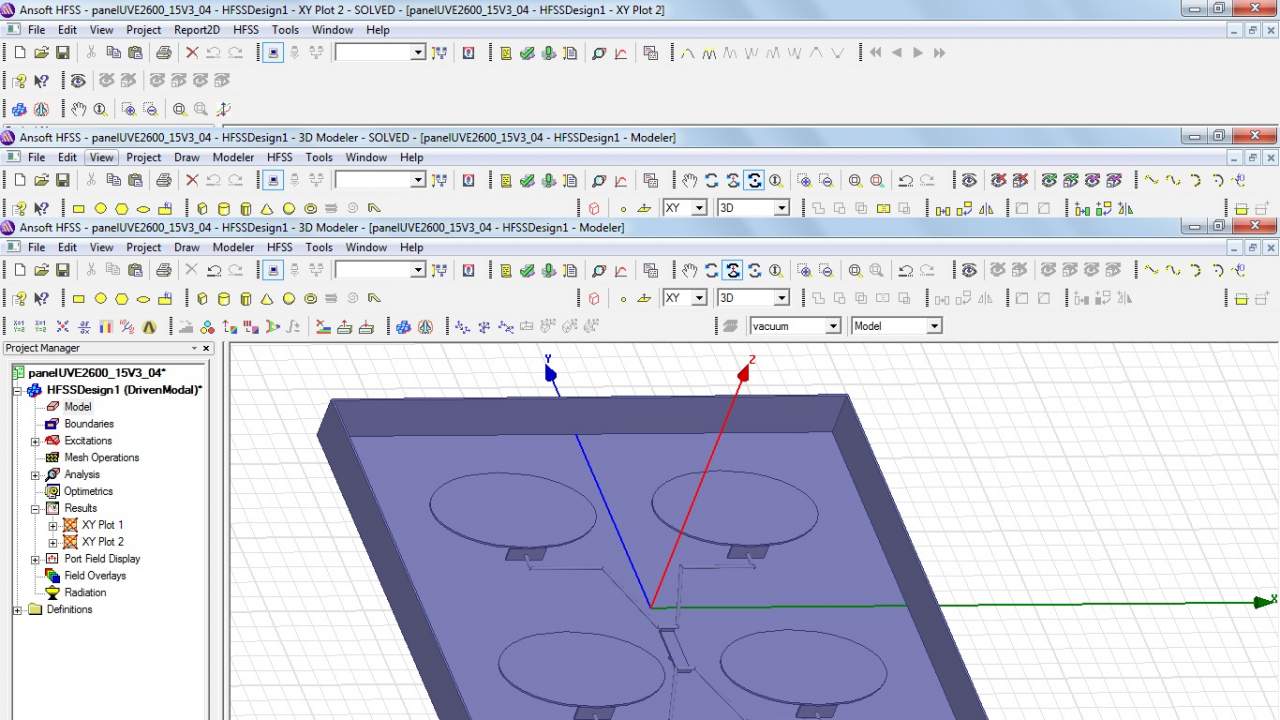Viewport: 1280px width, 720px height.
Task: Click the Field Overlays icon in the project tree
Action: click(53, 576)
